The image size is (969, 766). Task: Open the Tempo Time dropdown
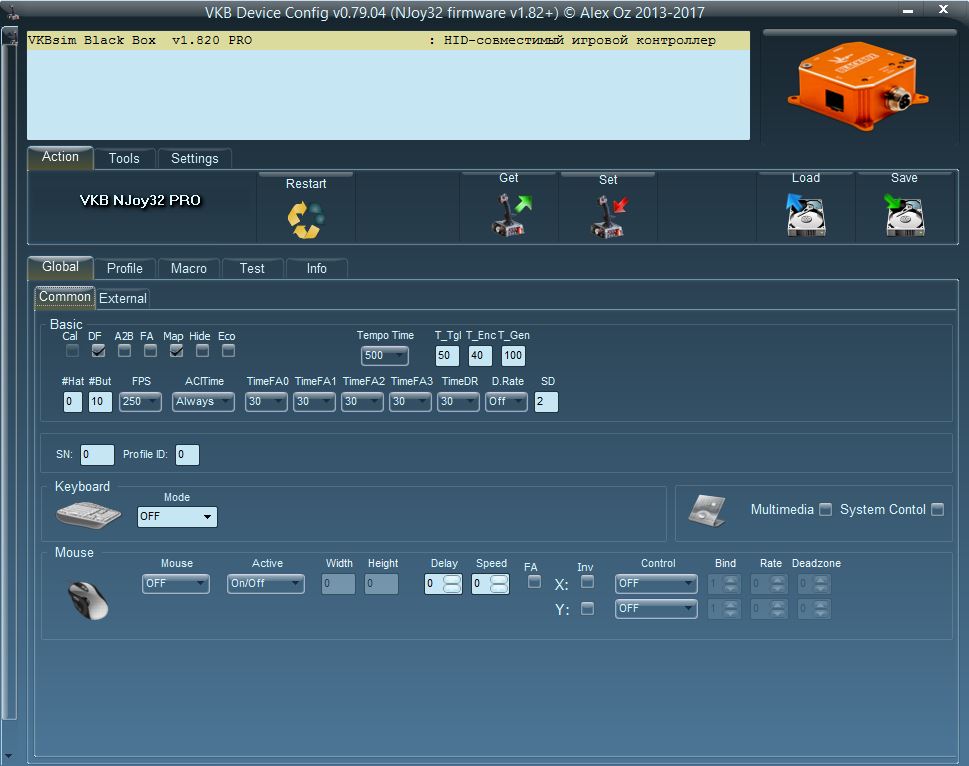(384, 355)
